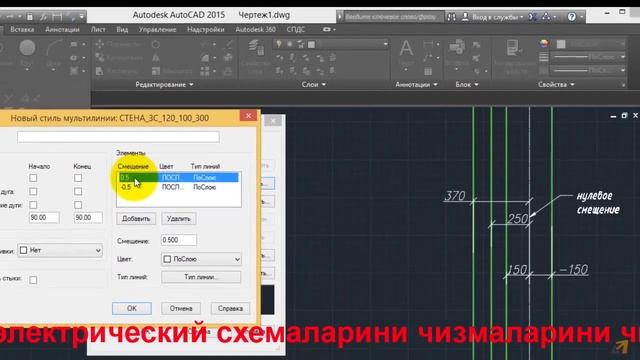The width and height of the screenshot is (640, 360).
Task: Enable Начало checkbox in the дуга row
Action: coord(33,191)
